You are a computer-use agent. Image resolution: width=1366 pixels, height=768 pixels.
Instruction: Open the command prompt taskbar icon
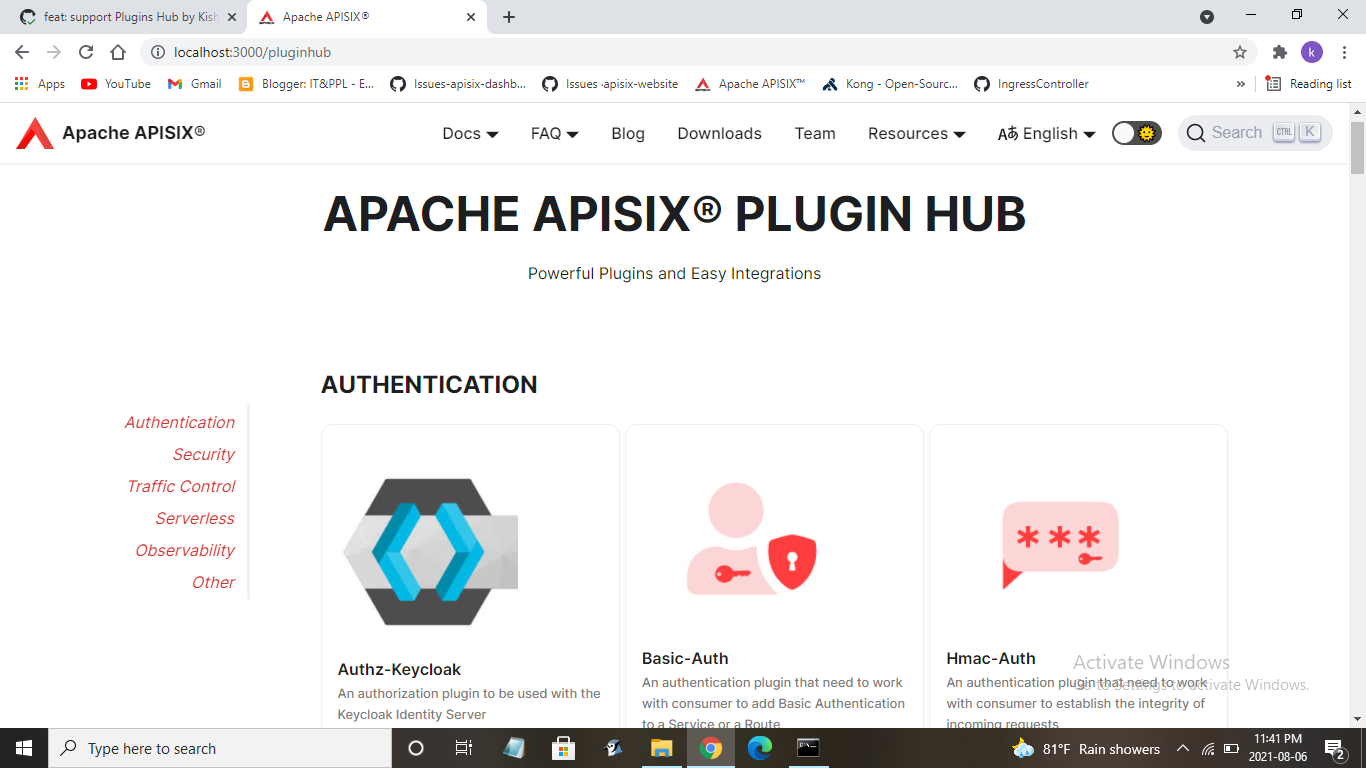(x=808, y=748)
